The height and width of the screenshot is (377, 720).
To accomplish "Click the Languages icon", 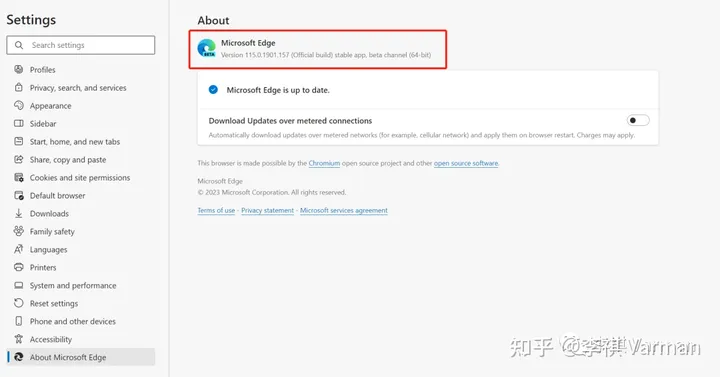I will point(19,249).
